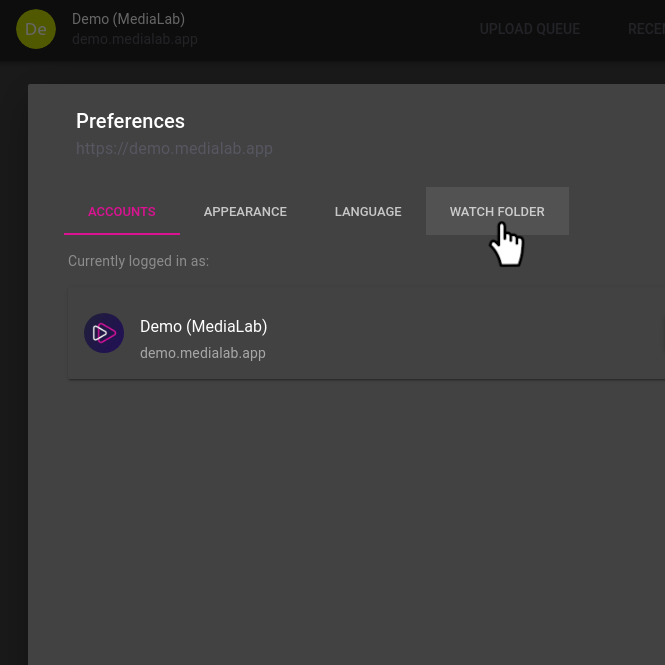Click header account name Demo (MediaLab)
665x665 pixels.
click(129, 19)
